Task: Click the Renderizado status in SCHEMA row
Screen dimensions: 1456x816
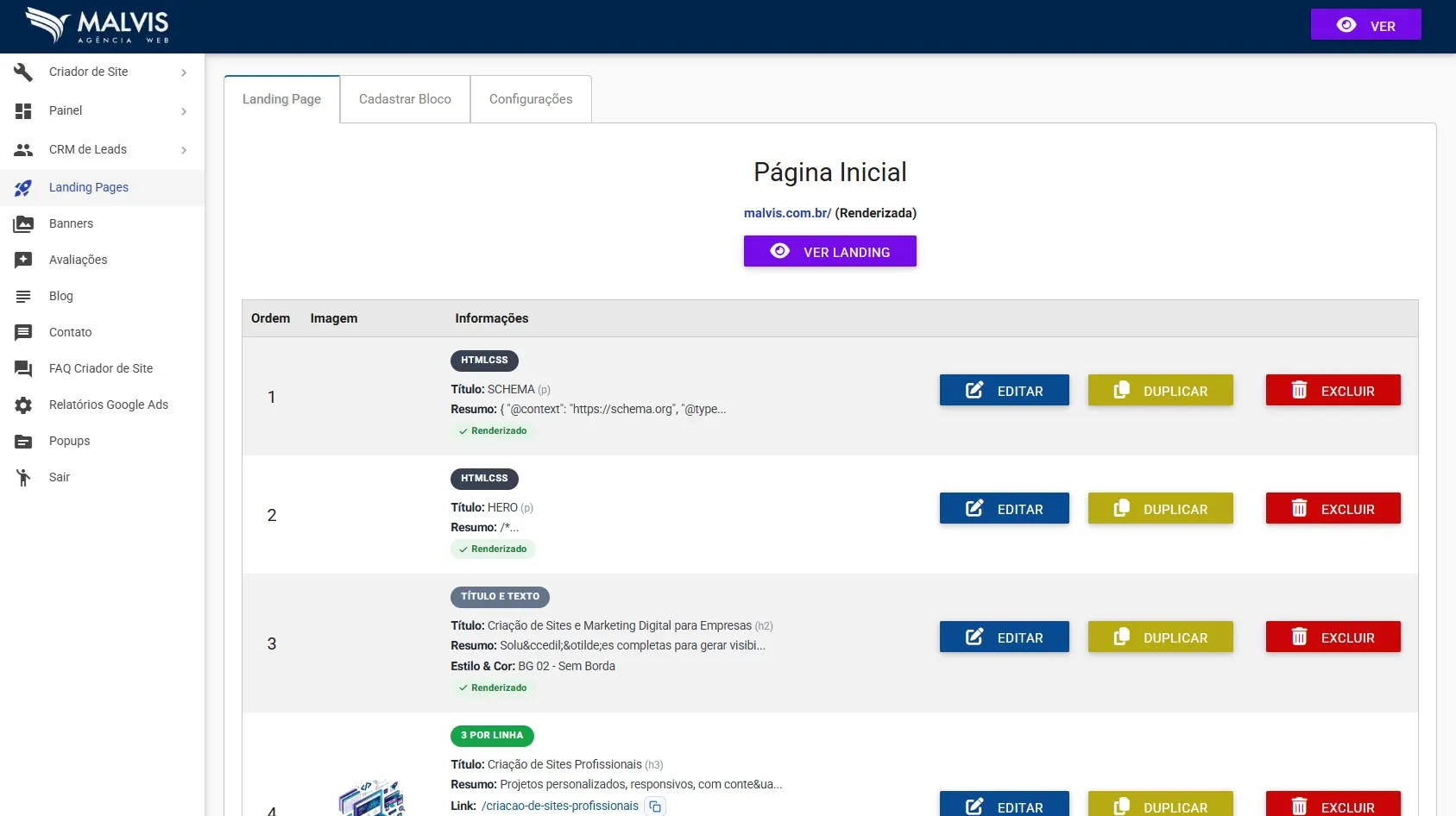Action: point(493,431)
